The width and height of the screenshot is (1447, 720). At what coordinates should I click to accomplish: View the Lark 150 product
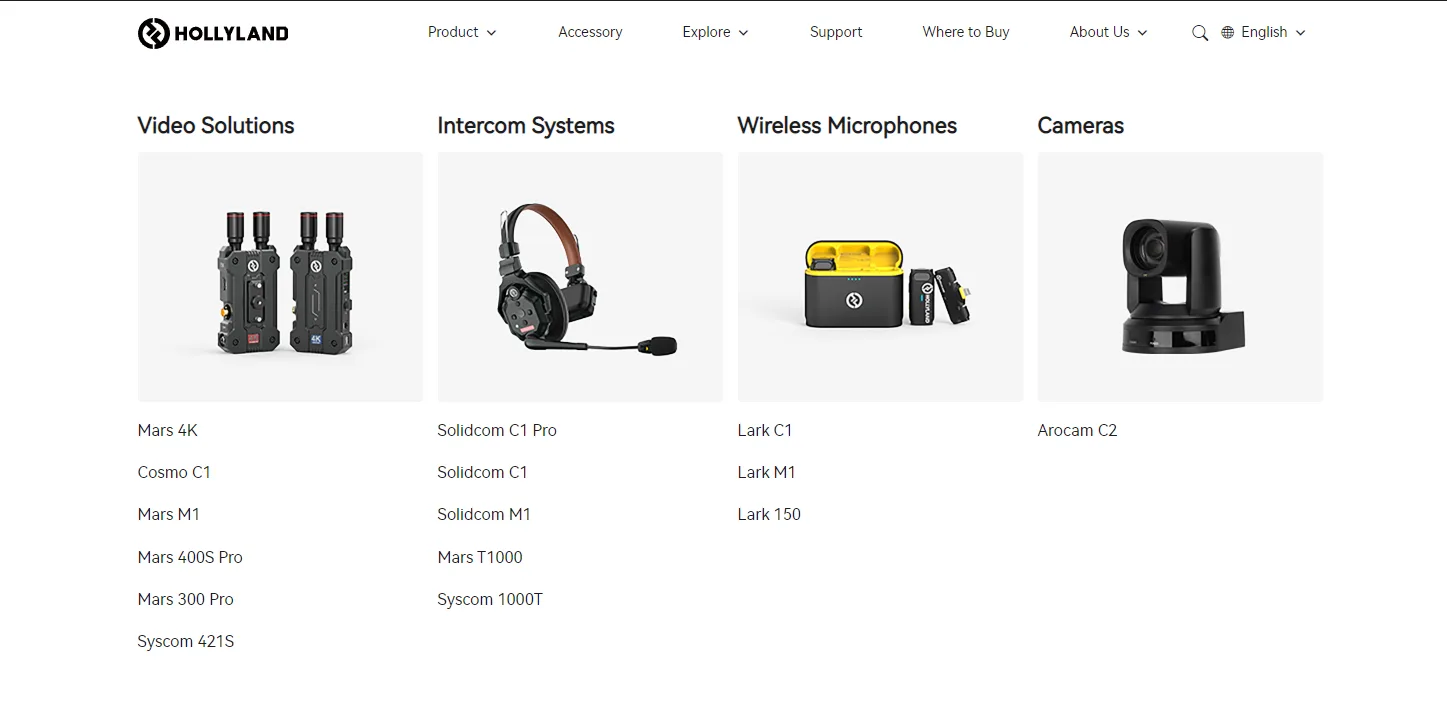(769, 514)
